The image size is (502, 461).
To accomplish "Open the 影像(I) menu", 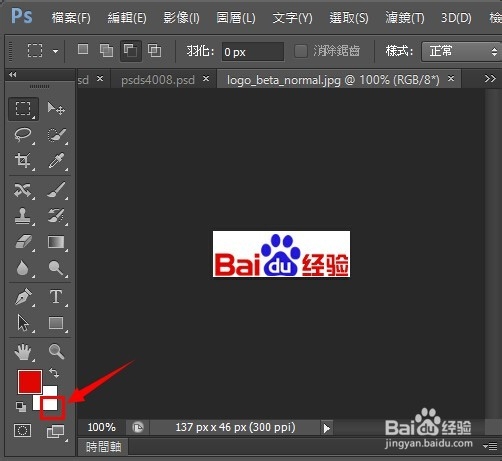I will (181, 18).
